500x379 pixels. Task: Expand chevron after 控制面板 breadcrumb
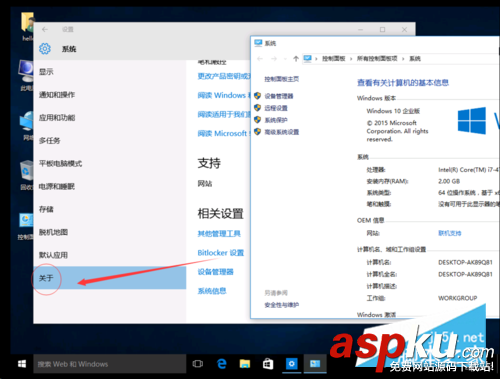tap(351, 59)
